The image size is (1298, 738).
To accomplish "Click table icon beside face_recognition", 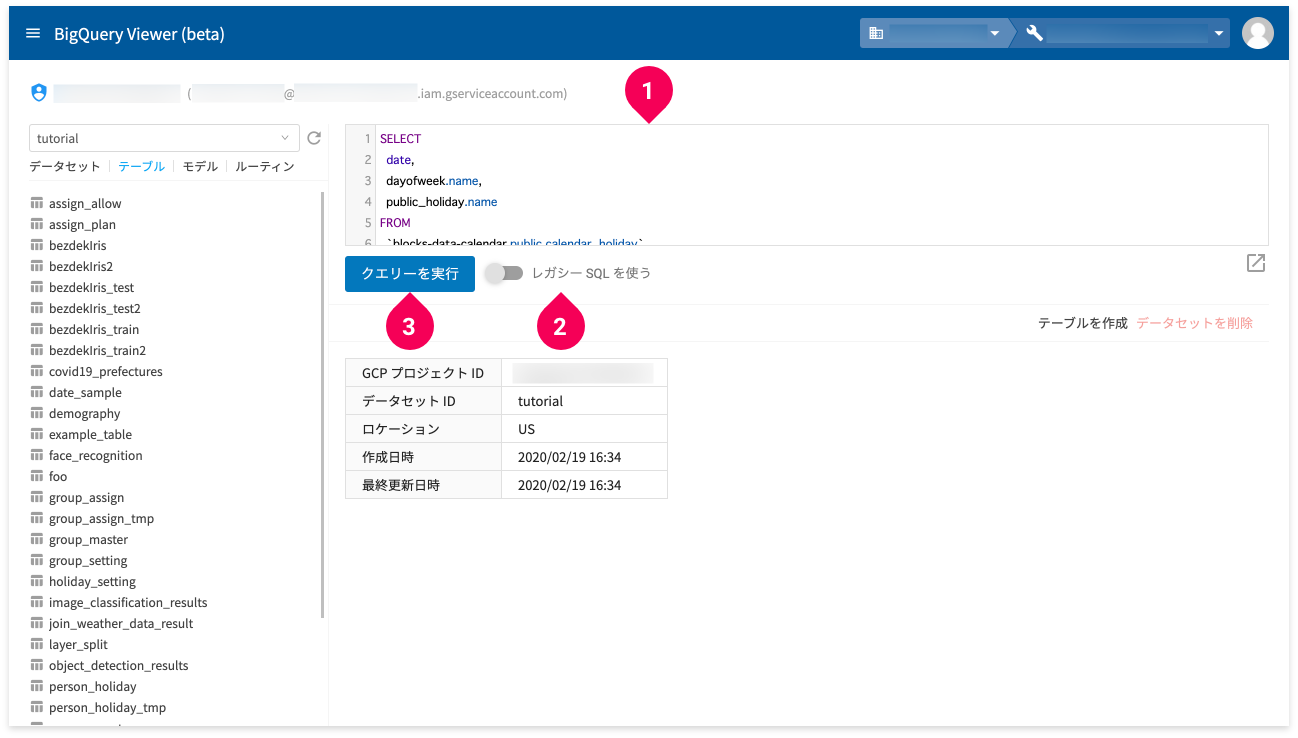I will (x=38, y=455).
